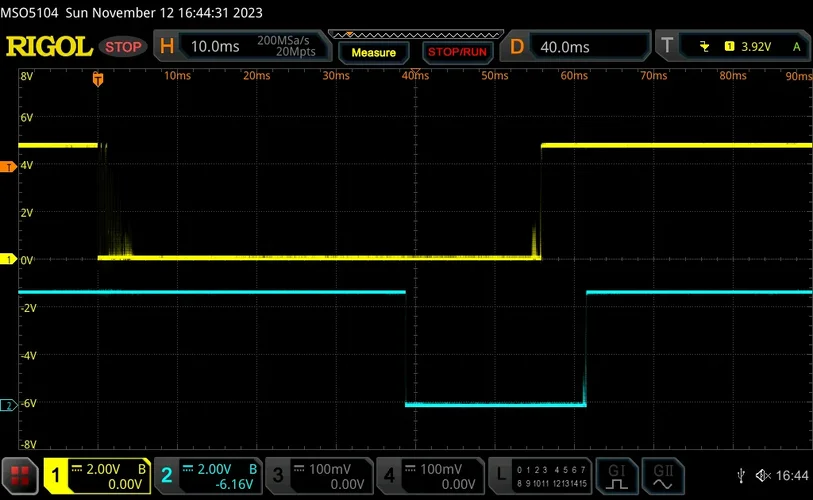Open the GII waveform generator icon
813x500 pixels.
point(662,475)
